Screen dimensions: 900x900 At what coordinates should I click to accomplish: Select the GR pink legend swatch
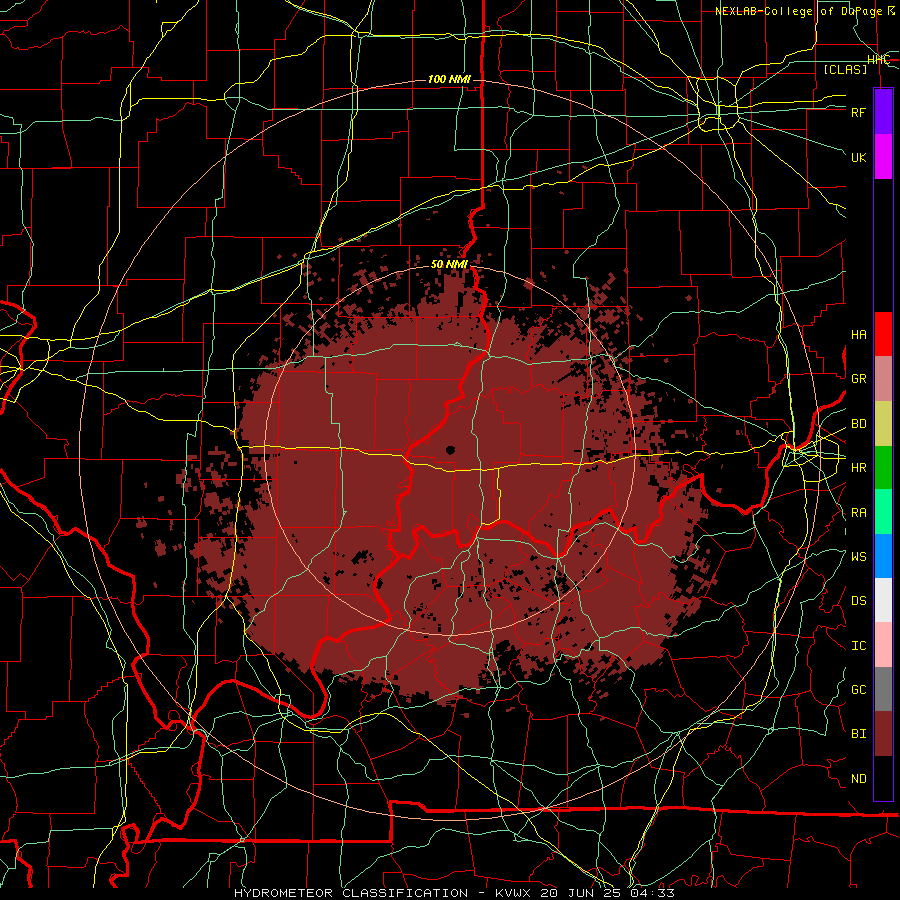[x=883, y=378]
